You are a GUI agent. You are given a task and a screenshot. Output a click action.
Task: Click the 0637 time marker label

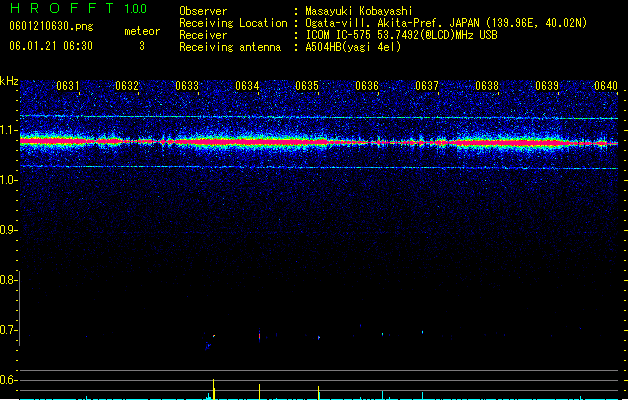click(427, 86)
